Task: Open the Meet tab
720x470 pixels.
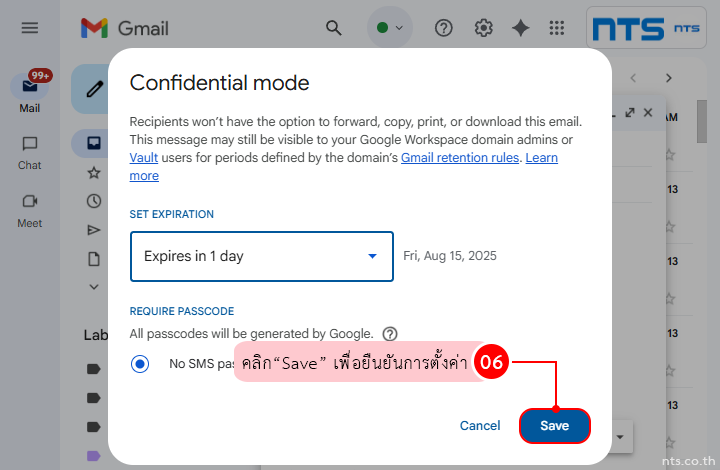Action: pyautogui.click(x=30, y=208)
